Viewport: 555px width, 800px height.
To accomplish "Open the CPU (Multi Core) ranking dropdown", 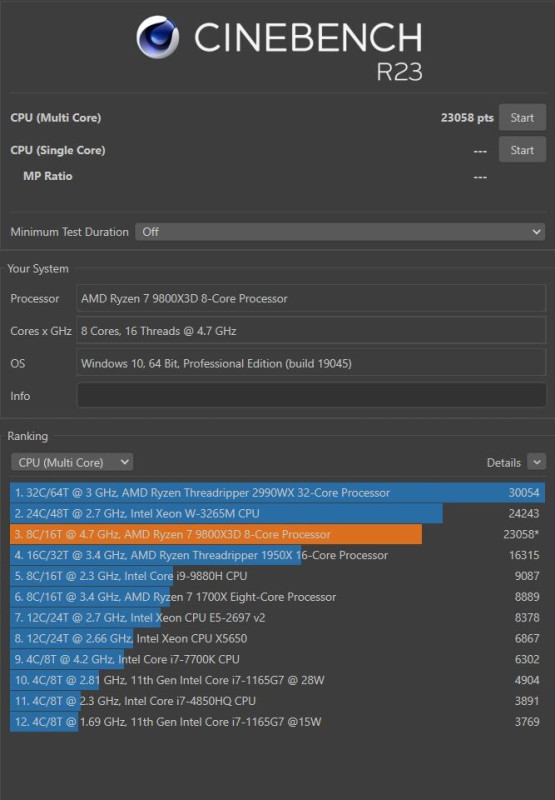I will pos(71,462).
